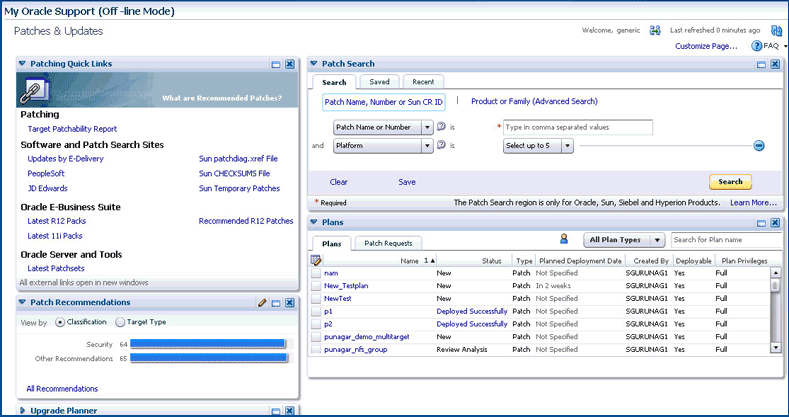
Task: Click the table customize icon in Plans header
Action: click(x=316, y=260)
